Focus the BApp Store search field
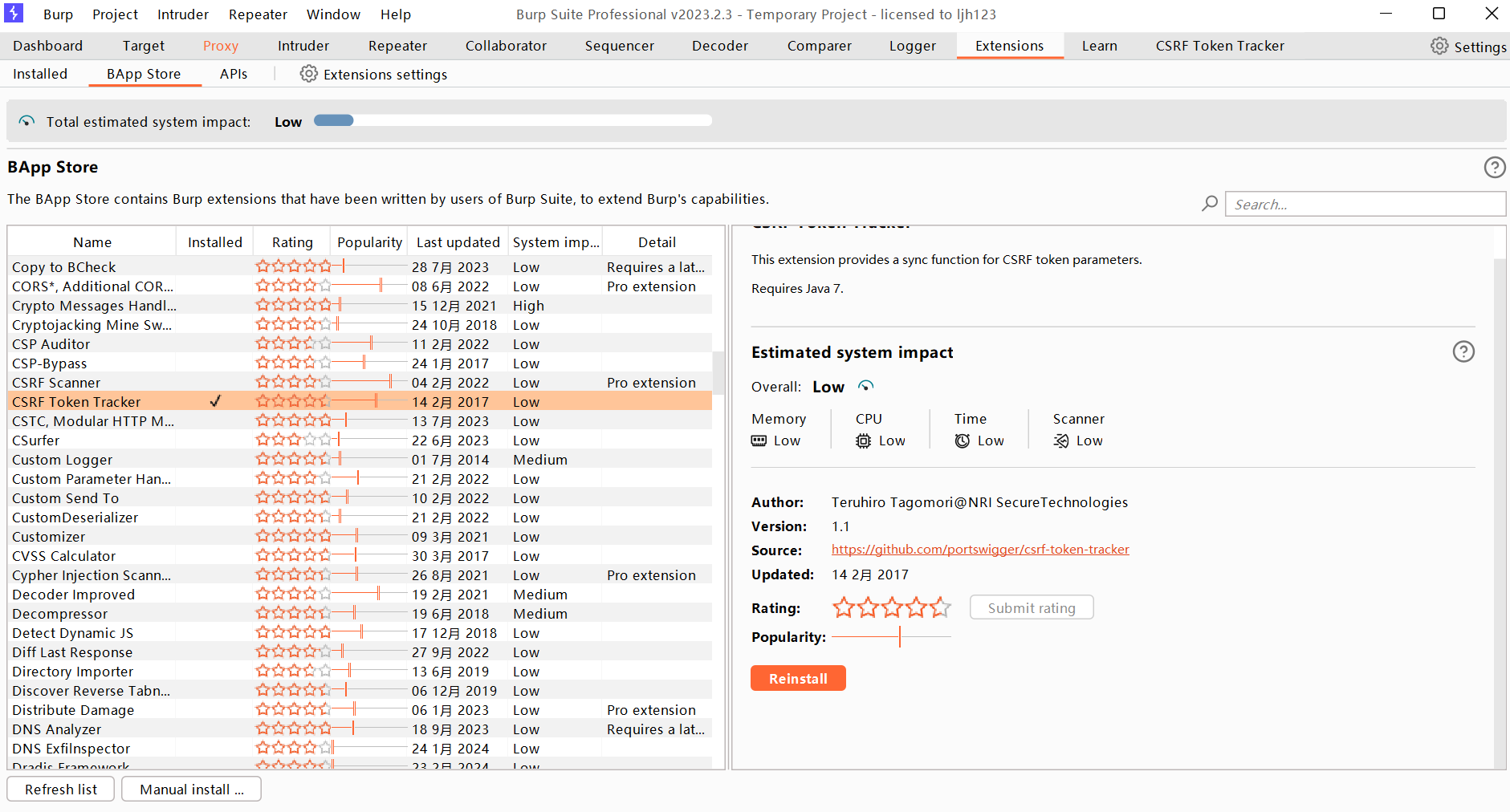Screen dimensions: 1510x812 pyautogui.click(x=1365, y=204)
